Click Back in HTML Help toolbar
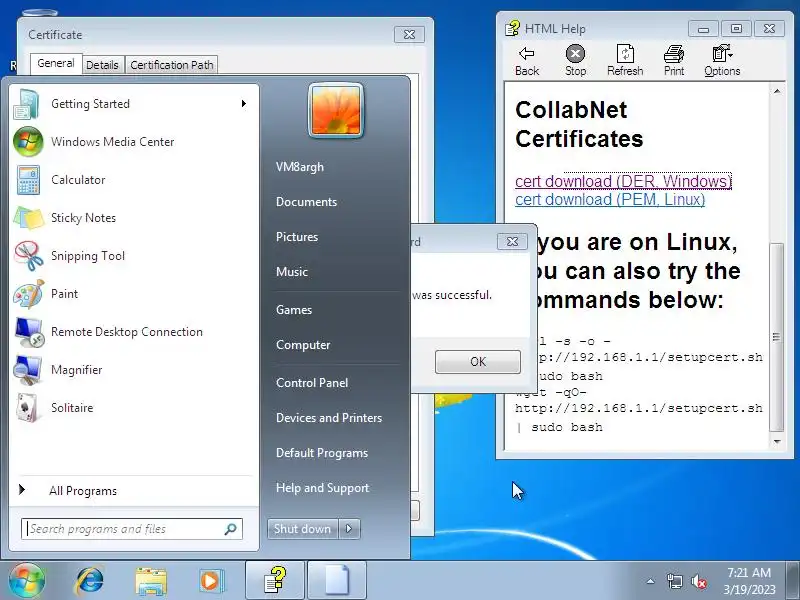Image resolution: width=800 pixels, height=600 pixels. [527, 61]
